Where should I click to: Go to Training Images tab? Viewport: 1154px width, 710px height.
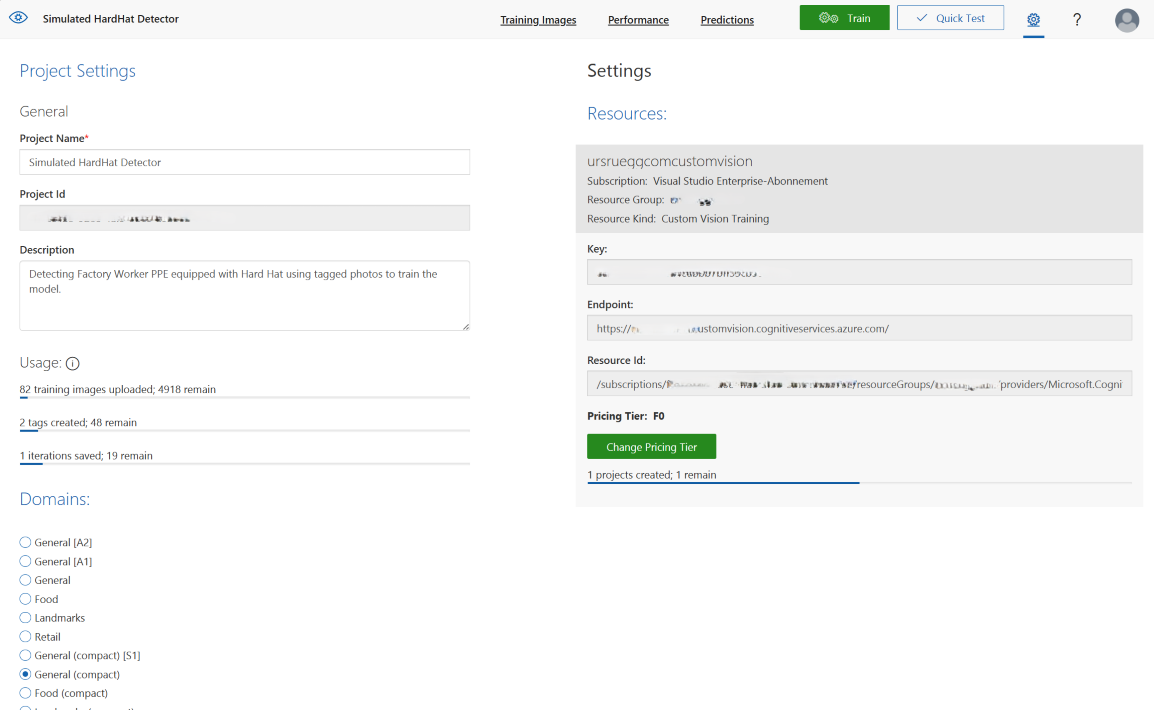pos(538,20)
